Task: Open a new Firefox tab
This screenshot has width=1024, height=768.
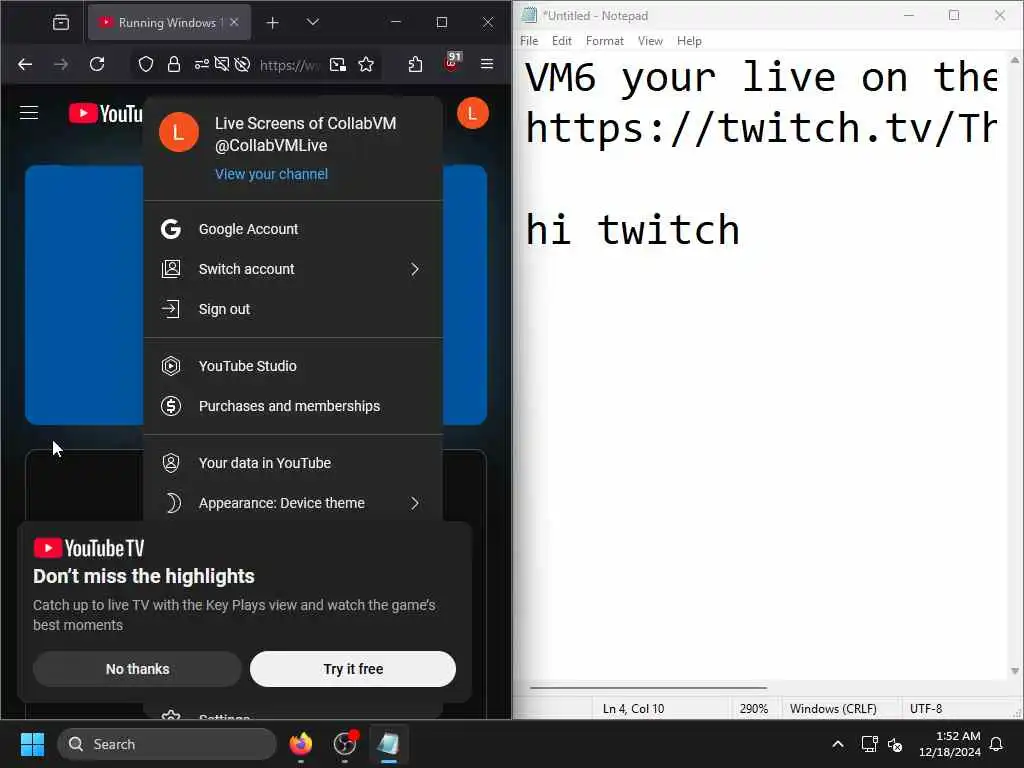Action: (273, 23)
